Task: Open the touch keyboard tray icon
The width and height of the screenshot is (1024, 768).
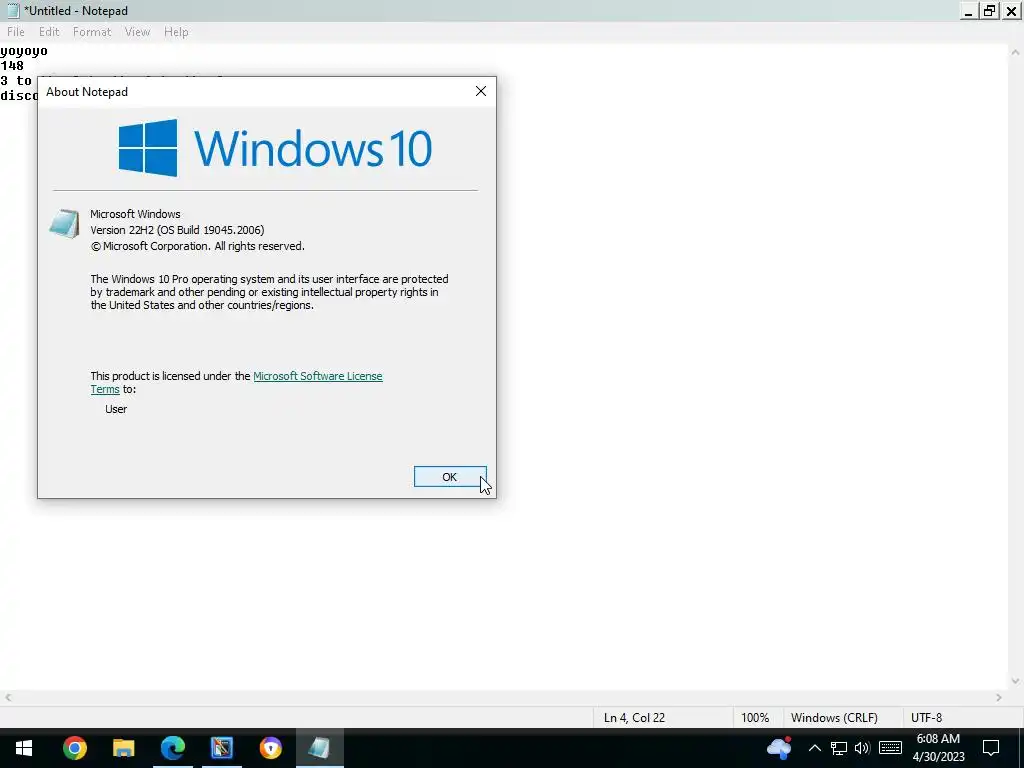Action: pos(890,748)
